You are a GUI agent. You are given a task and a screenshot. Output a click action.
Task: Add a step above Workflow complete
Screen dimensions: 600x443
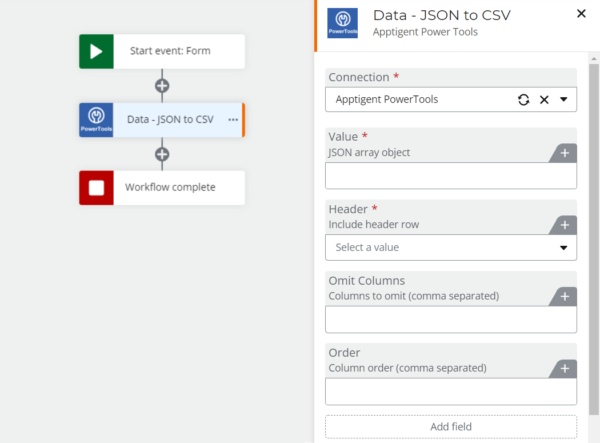pos(162,154)
